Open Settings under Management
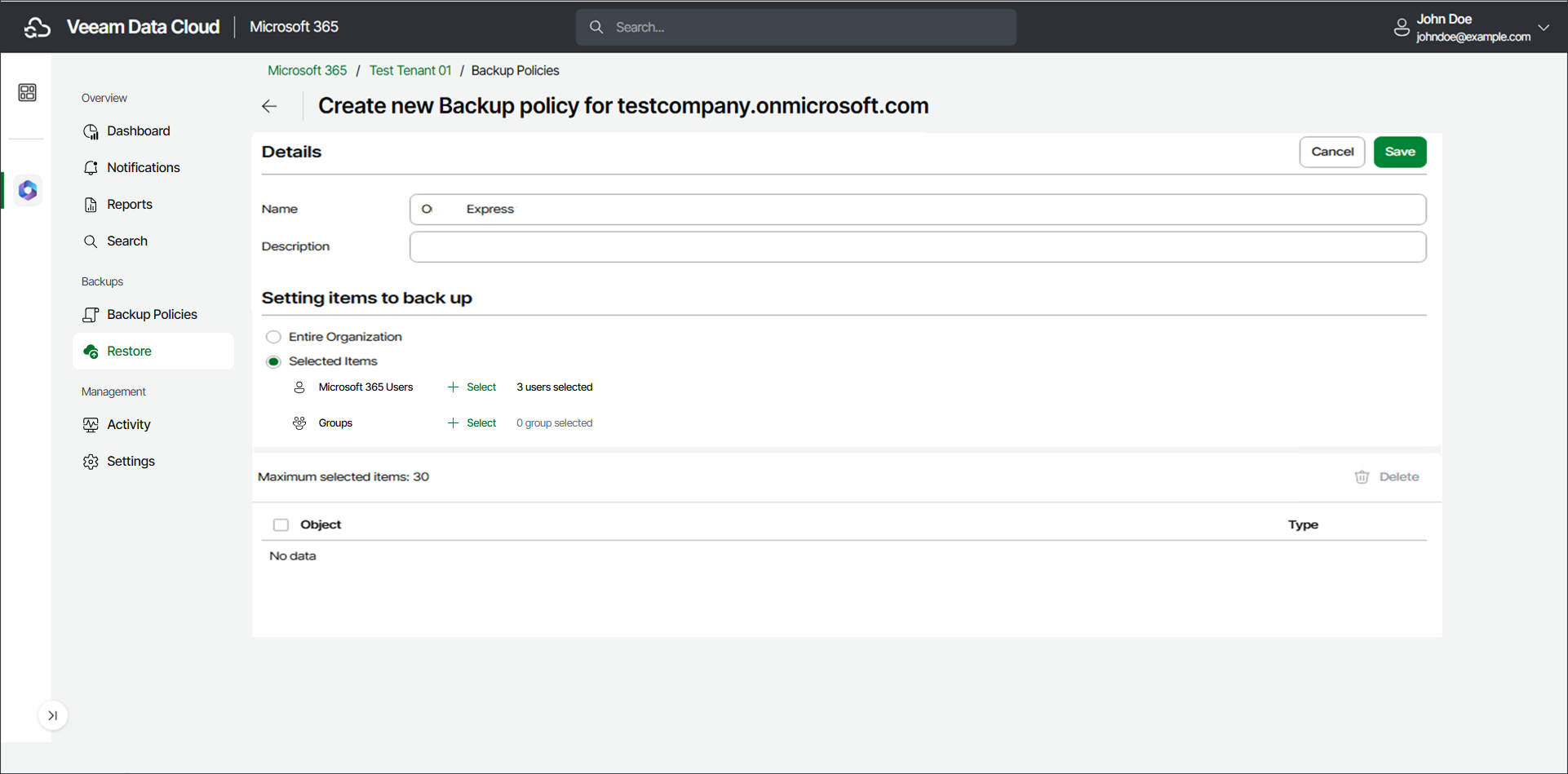Viewport: 1568px width, 774px height. [x=131, y=462]
